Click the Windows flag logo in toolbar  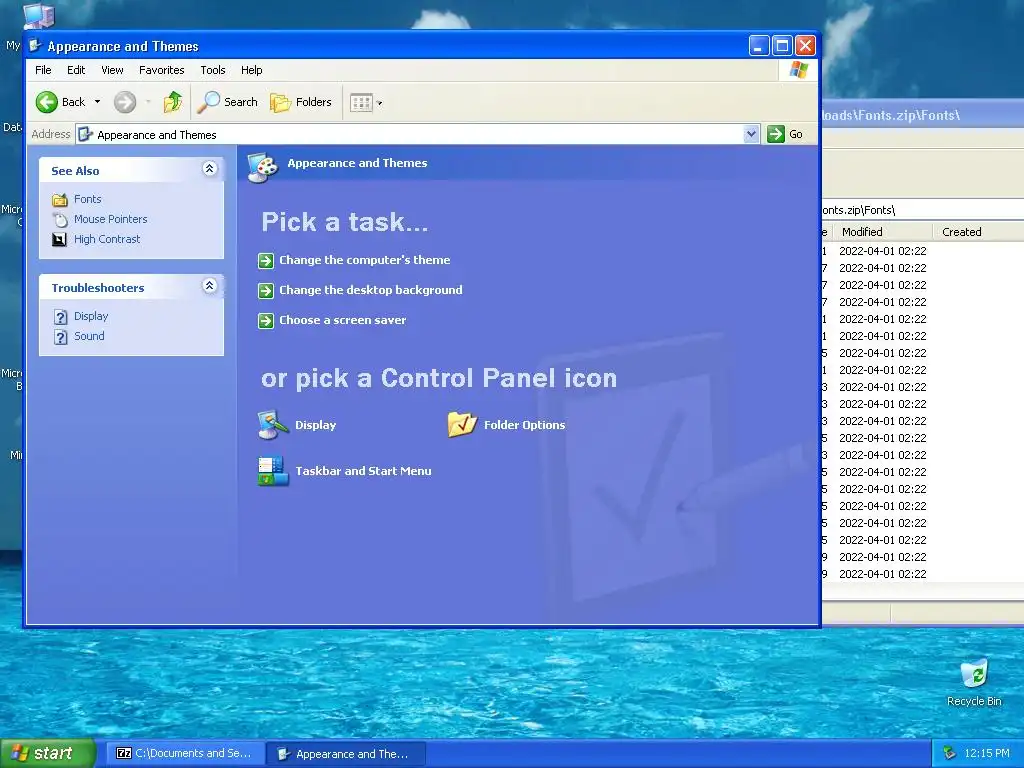tap(799, 70)
